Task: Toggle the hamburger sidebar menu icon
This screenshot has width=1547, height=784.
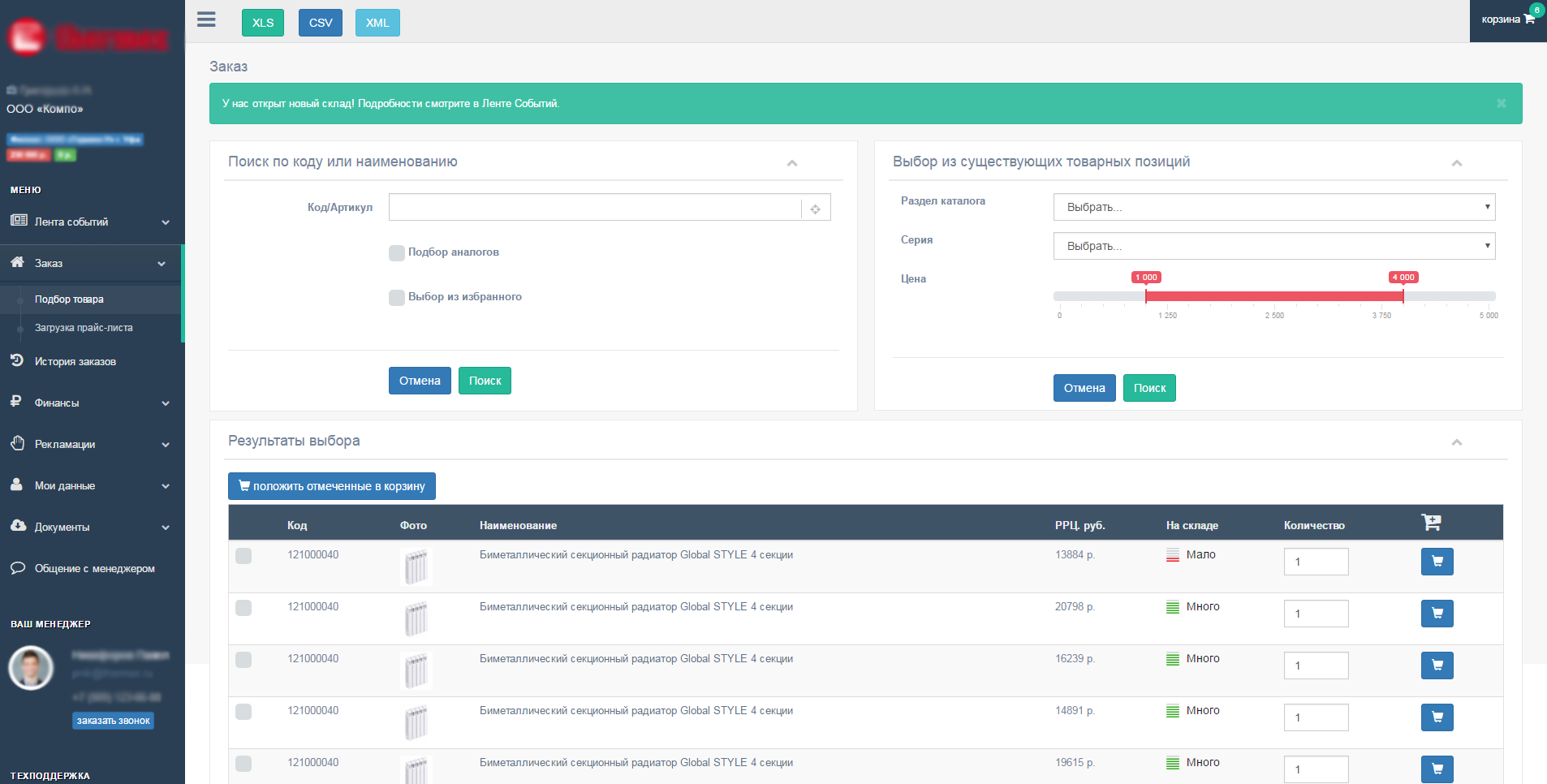Action: click(x=206, y=19)
